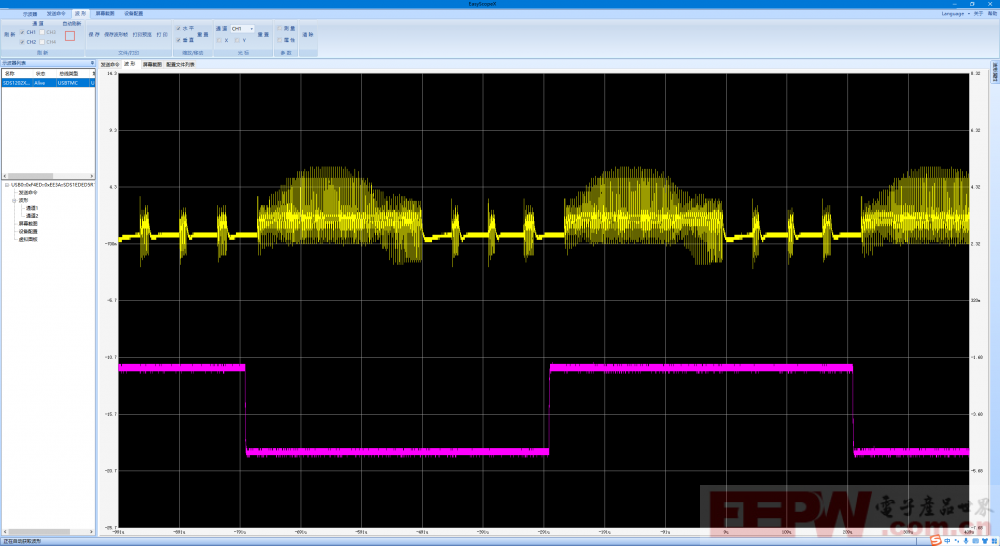Viewport: 1000px width, 546px height.
Task: Click the Alive status cell
Action: (44, 83)
